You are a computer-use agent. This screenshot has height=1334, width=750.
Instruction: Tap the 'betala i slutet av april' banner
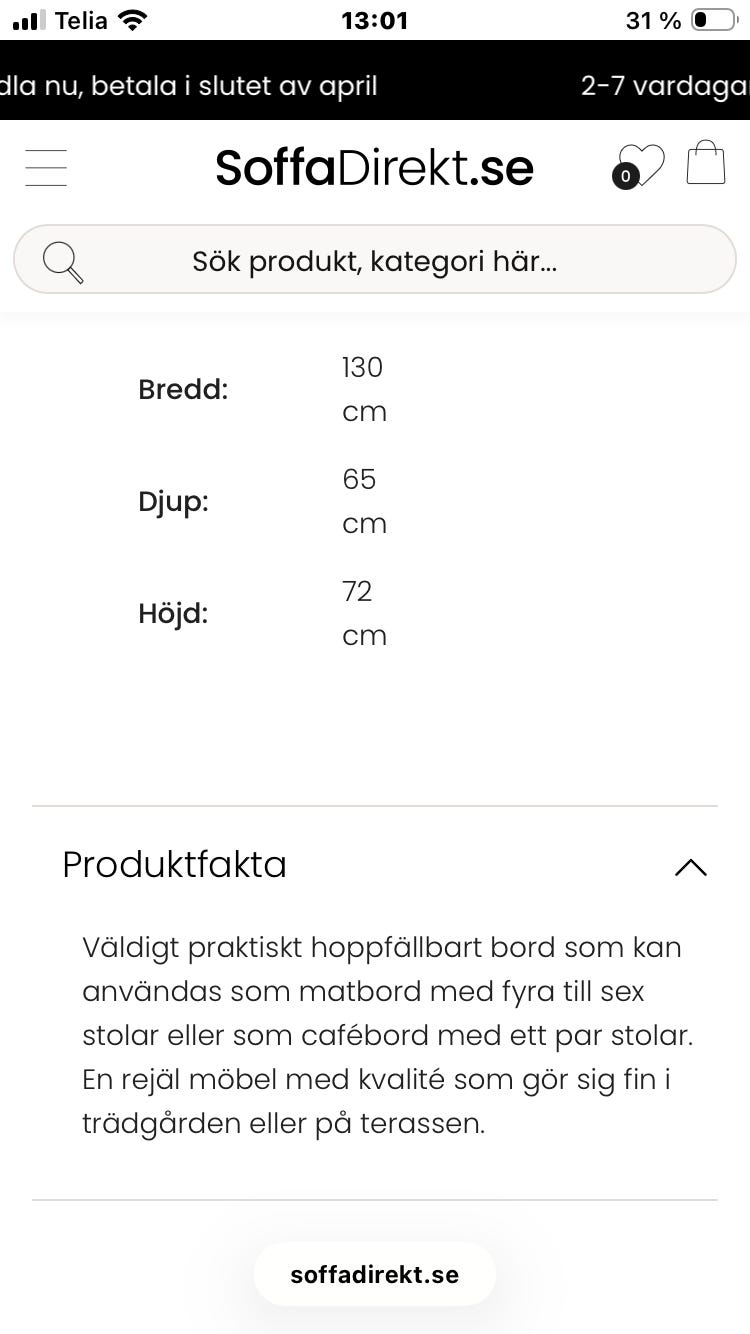click(190, 86)
